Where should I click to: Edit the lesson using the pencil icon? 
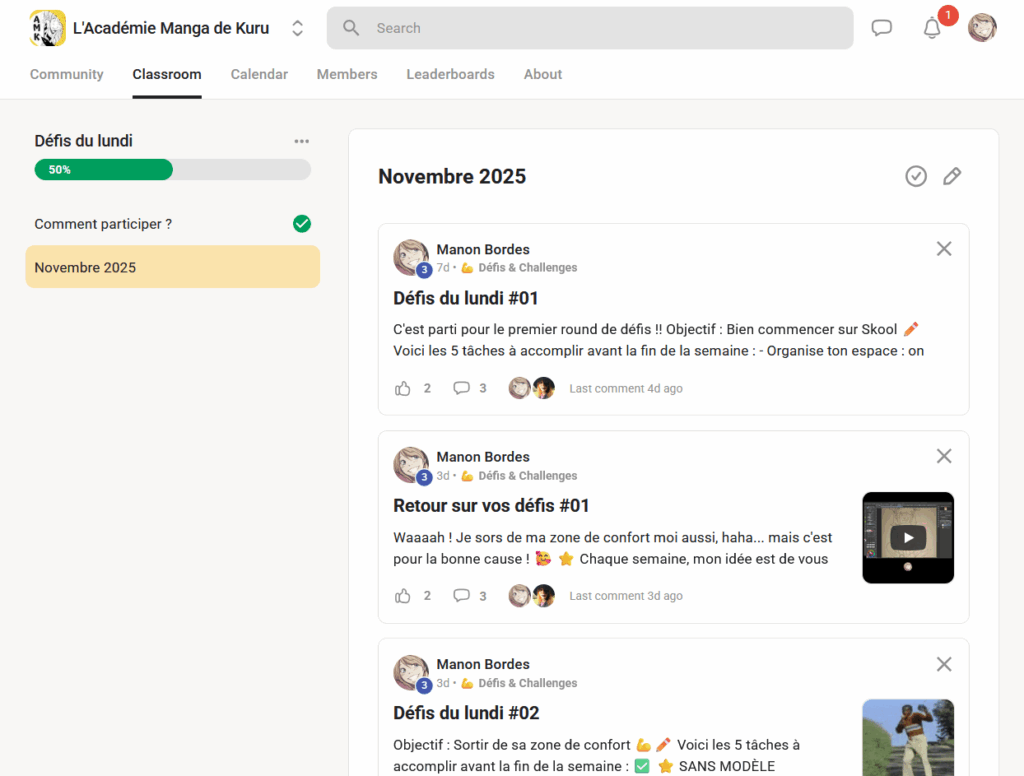point(951,176)
